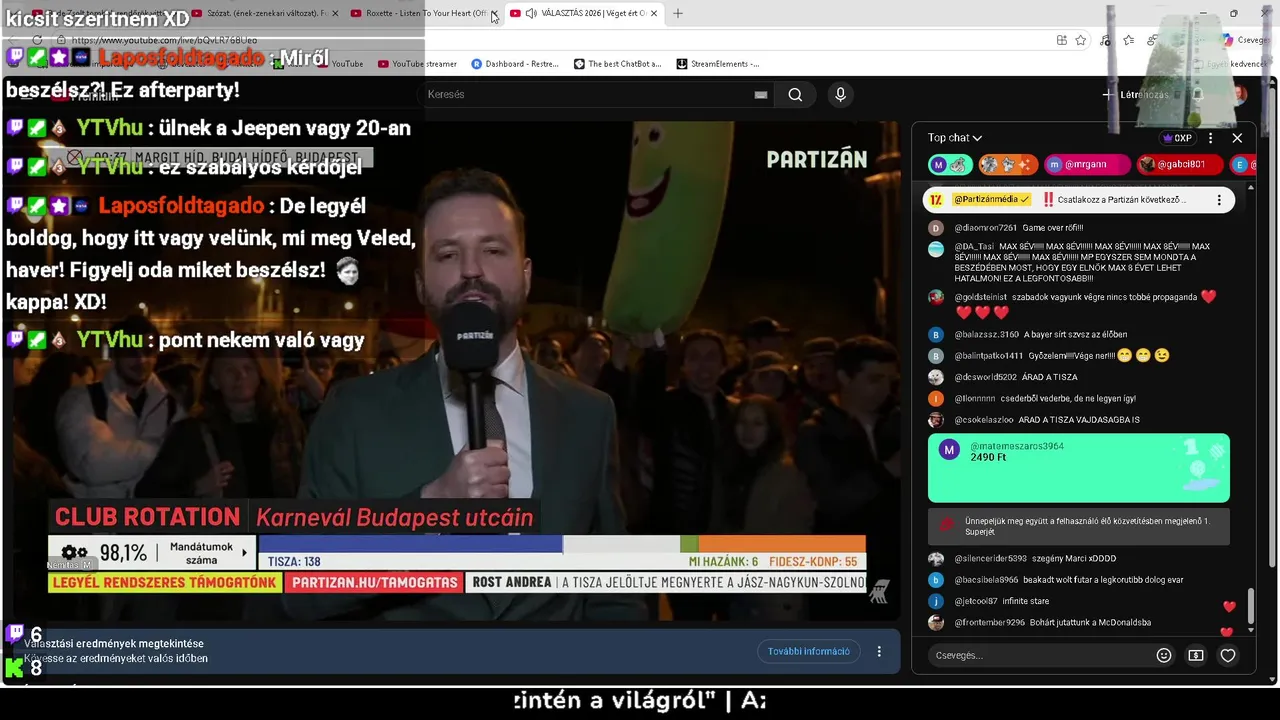Close the VÁLASZTÁS 2026 tab

tap(655, 13)
